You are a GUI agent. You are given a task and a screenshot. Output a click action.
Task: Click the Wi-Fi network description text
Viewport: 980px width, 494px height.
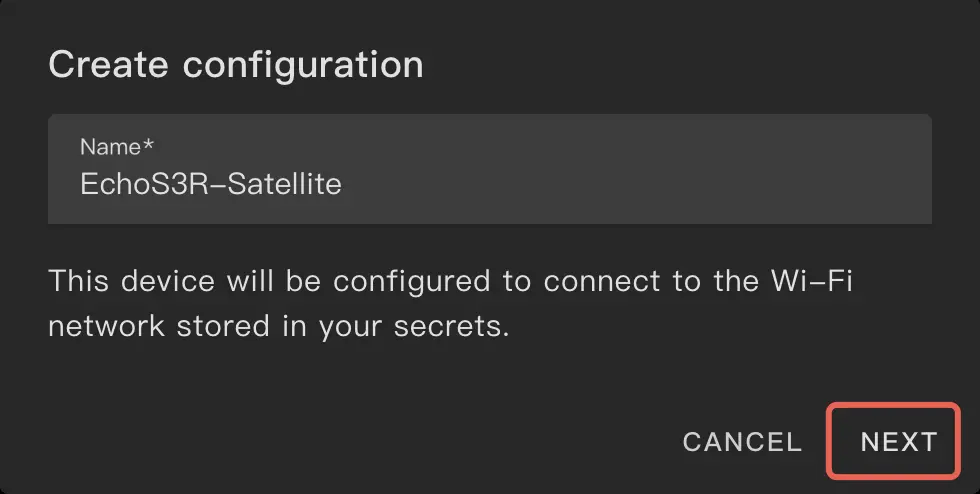point(450,304)
